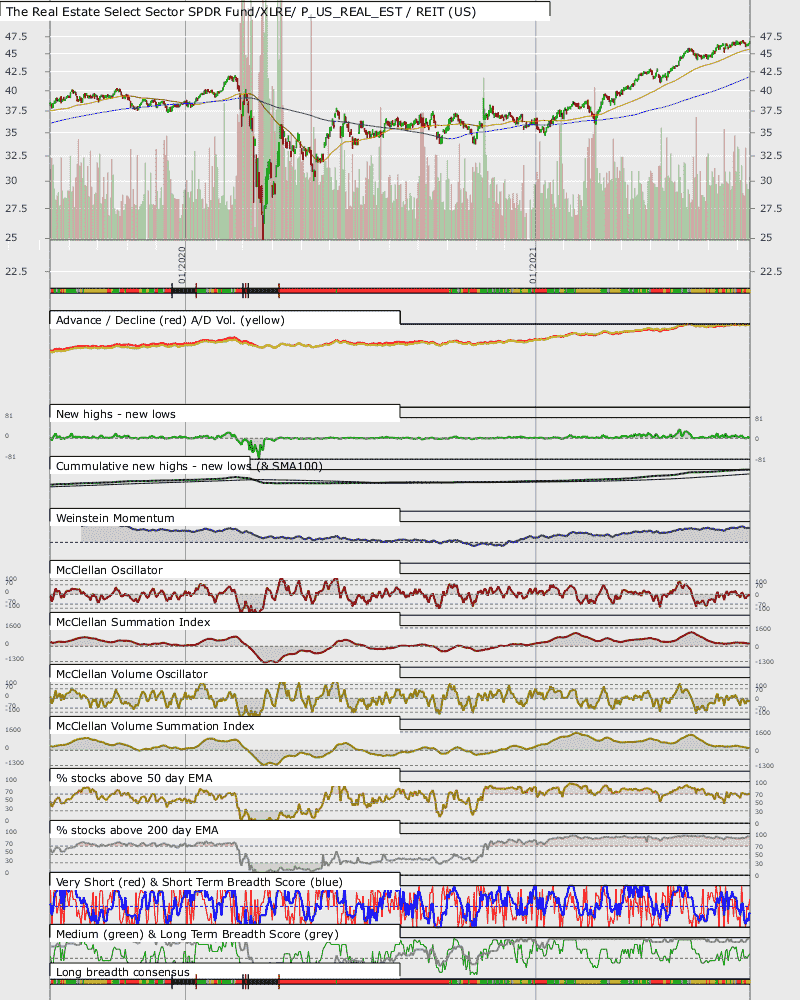Select the 'Weinstein Momentum' panel label
This screenshot has width=800, height=1000.
(115, 518)
